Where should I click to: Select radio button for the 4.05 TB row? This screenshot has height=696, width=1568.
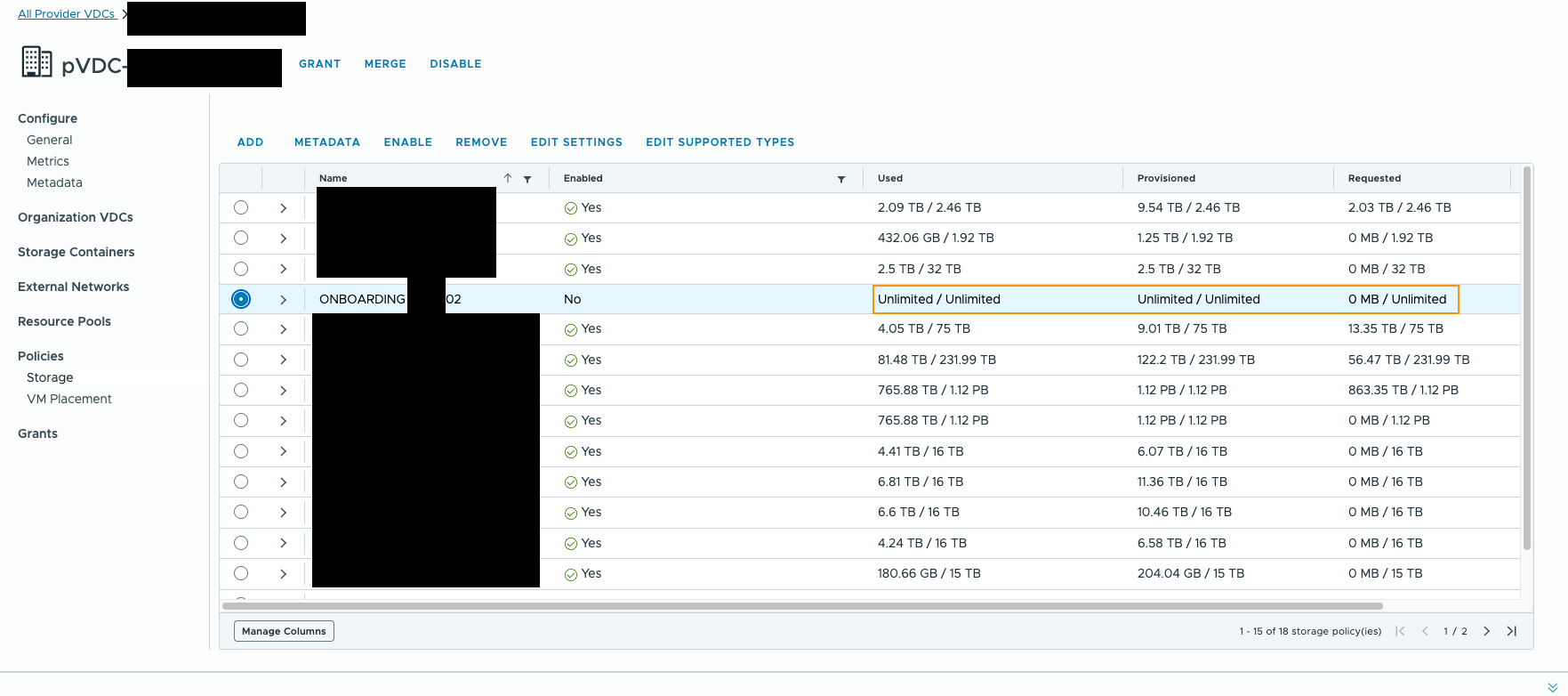point(241,329)
